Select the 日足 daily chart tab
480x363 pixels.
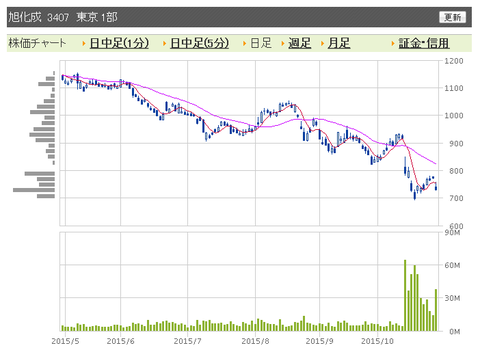pos(261,43)
